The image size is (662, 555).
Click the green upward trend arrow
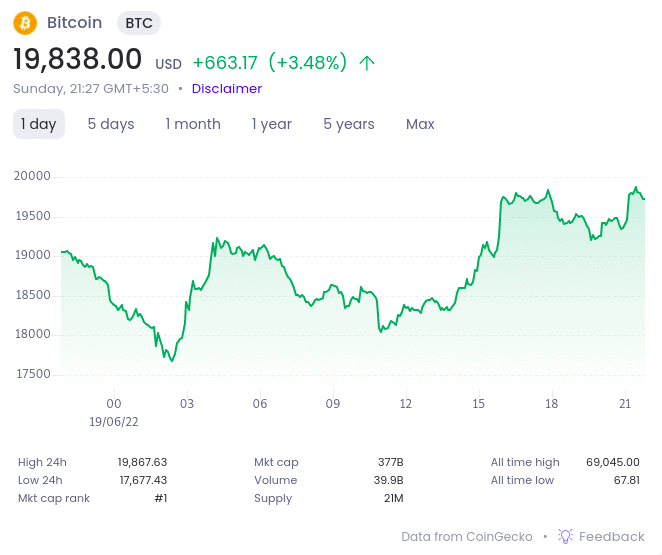(366, 63)
